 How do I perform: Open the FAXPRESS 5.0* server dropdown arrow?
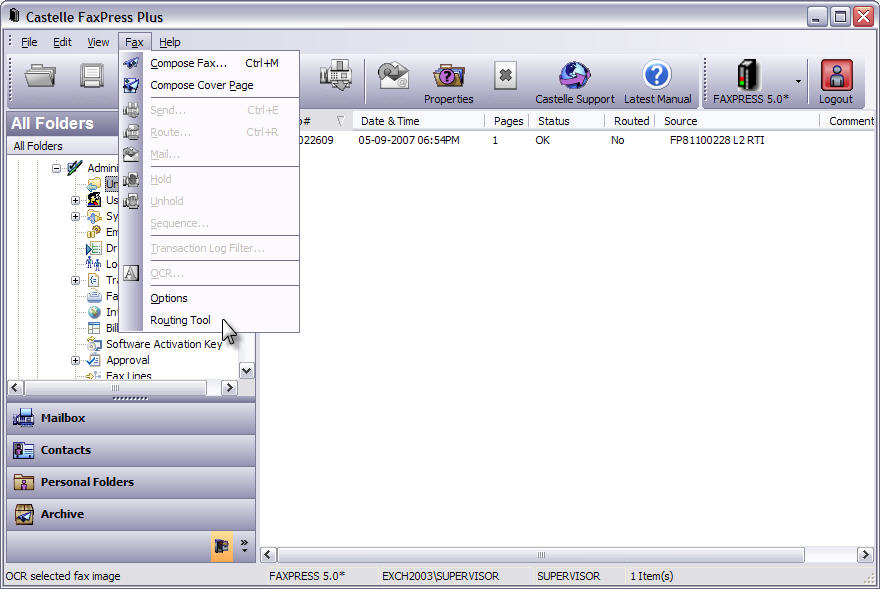pos(798,82)
